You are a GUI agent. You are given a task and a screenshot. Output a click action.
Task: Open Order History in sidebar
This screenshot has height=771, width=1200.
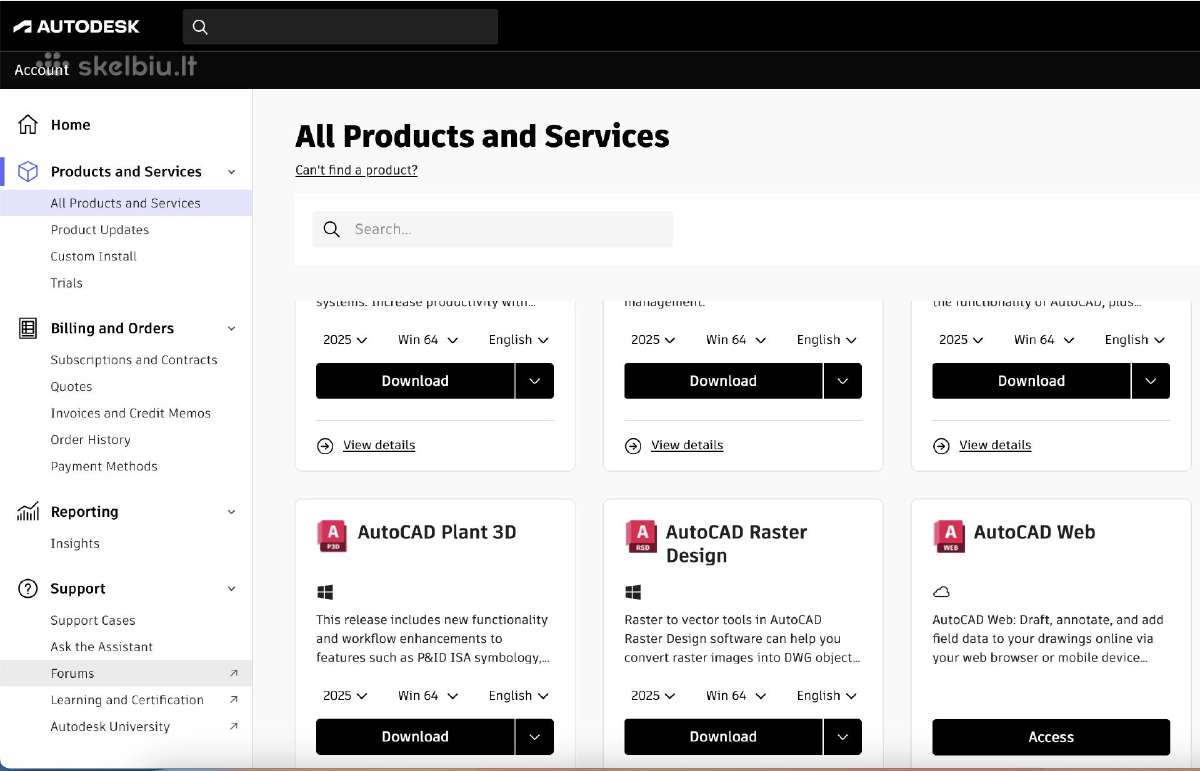(91, 440)
